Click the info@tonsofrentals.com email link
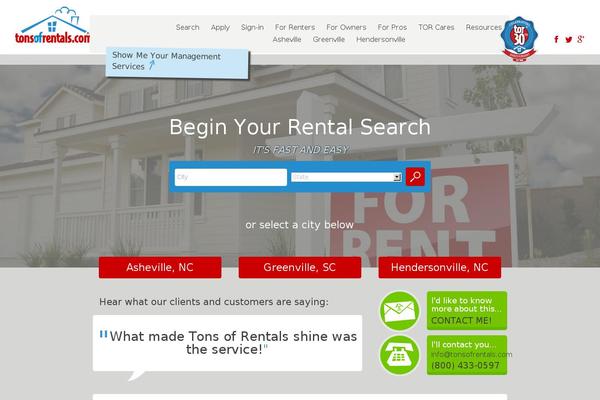The image size is (600, 400). 471,354
